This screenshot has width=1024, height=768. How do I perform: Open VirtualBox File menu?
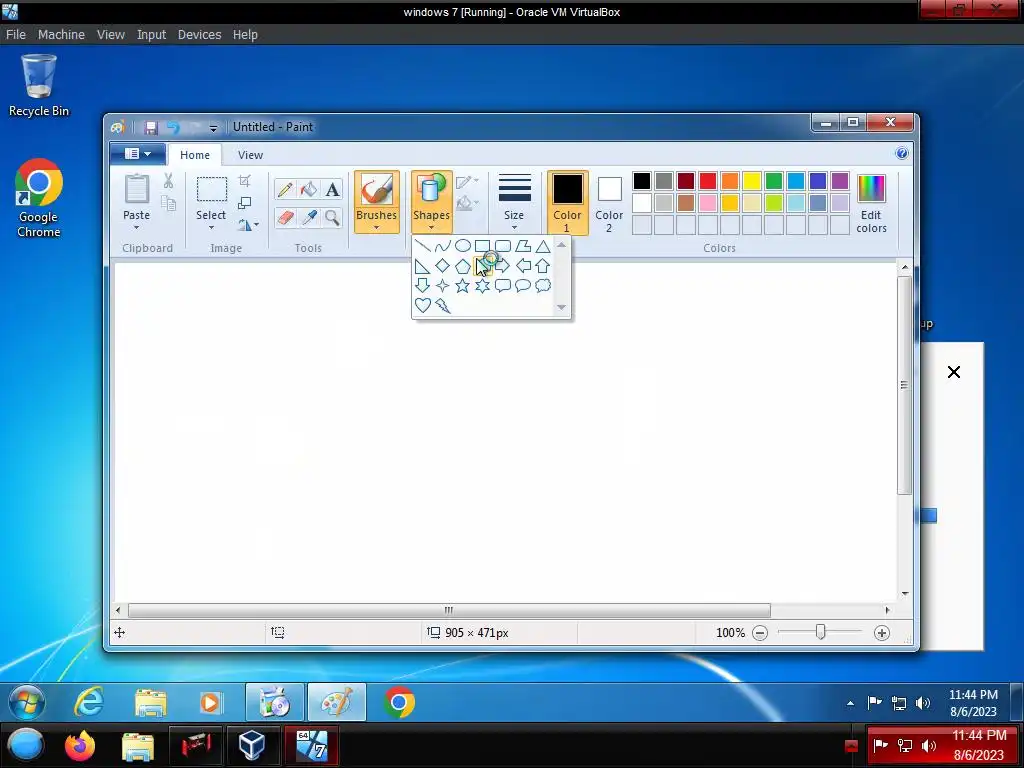click(16, 35)
